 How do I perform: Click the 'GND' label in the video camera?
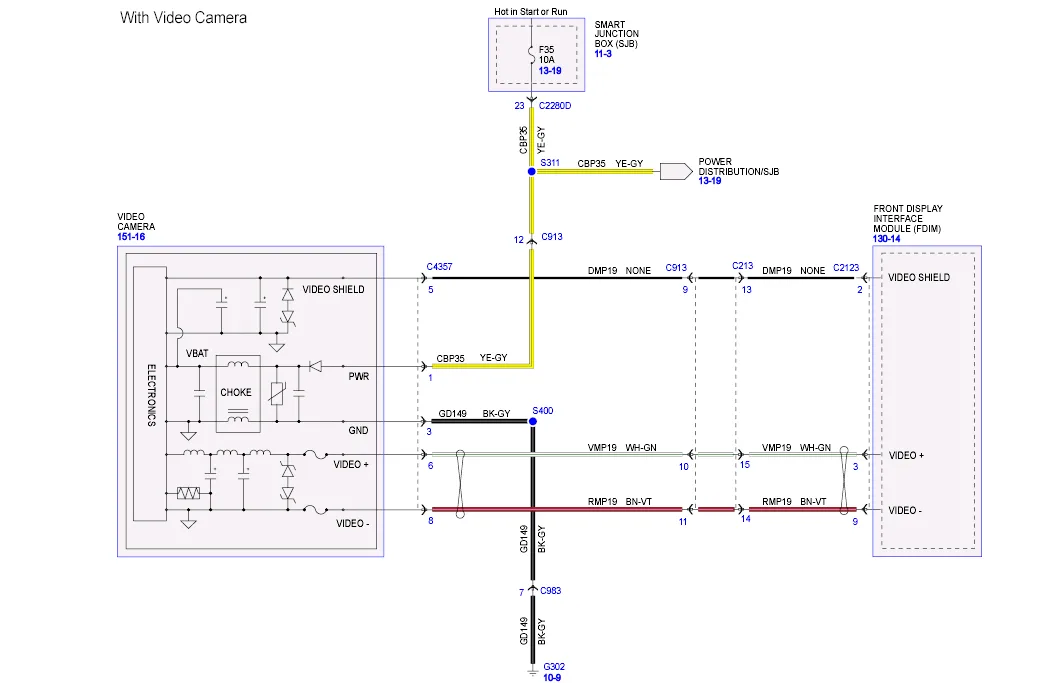tap(358, 430)
